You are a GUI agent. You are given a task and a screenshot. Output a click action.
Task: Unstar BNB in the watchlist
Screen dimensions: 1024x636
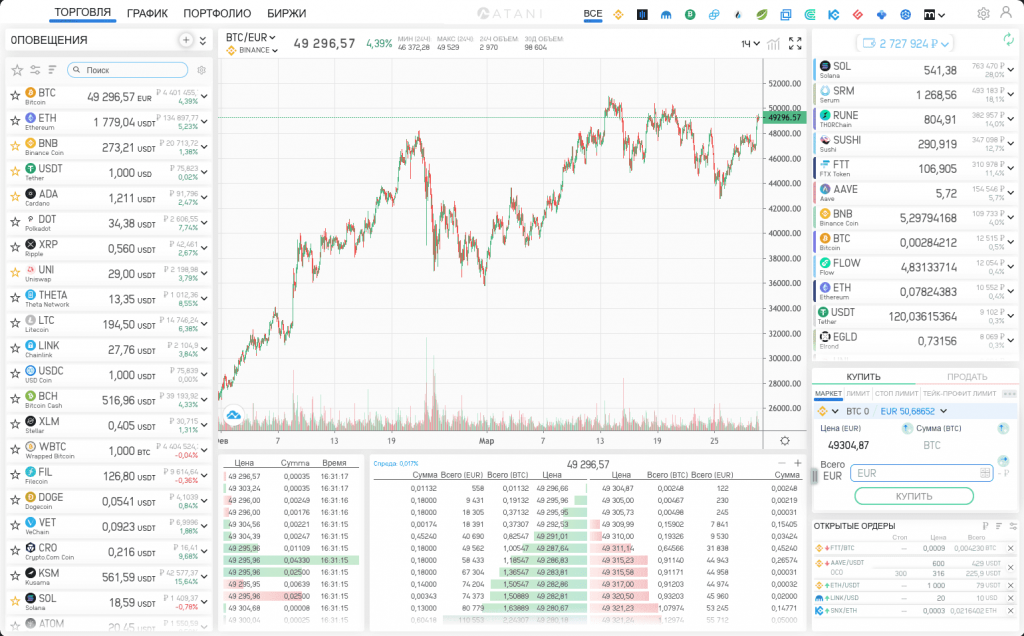coord(15,146)
